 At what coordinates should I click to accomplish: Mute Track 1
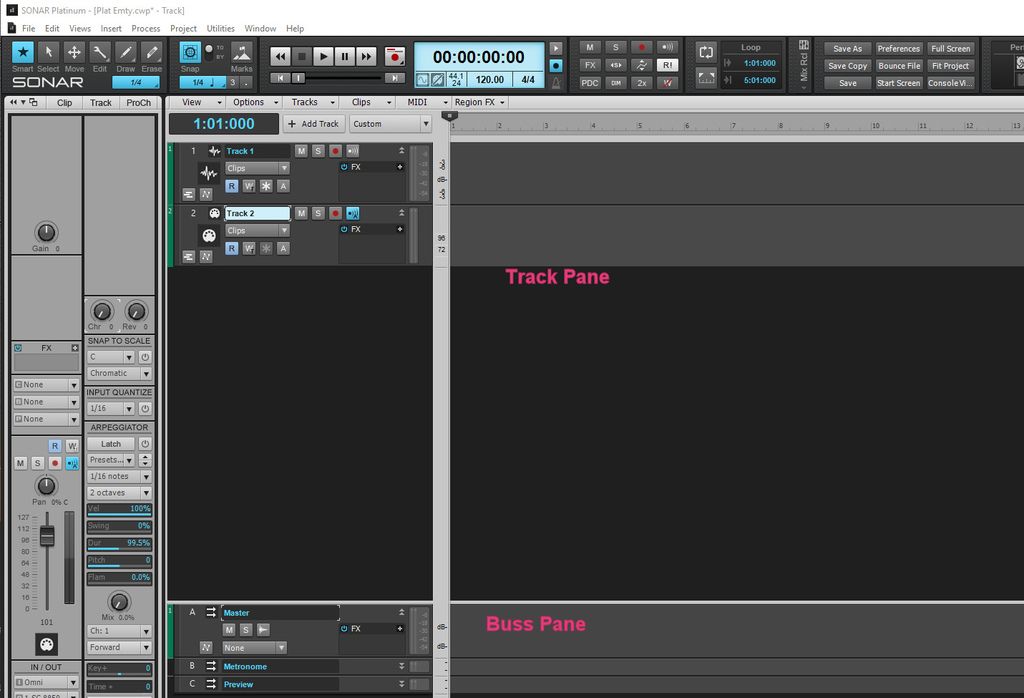pos(301,151)
